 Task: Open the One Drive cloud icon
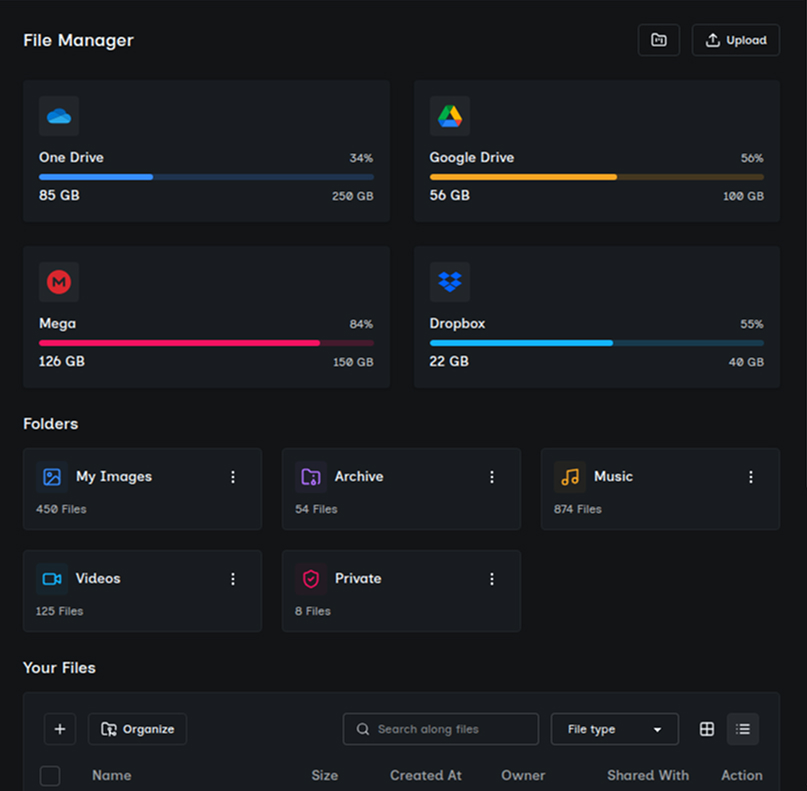point(59,117)
